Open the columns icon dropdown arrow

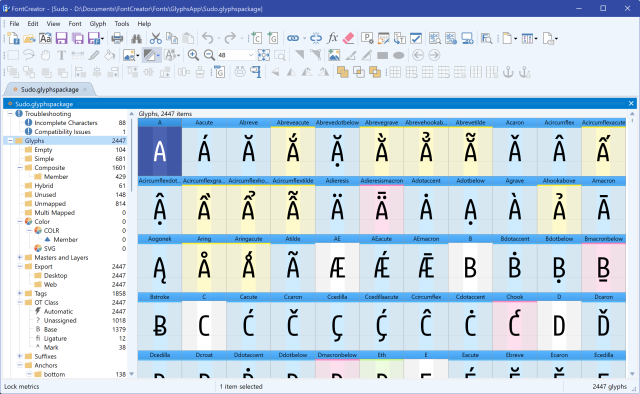click(536, 39)
